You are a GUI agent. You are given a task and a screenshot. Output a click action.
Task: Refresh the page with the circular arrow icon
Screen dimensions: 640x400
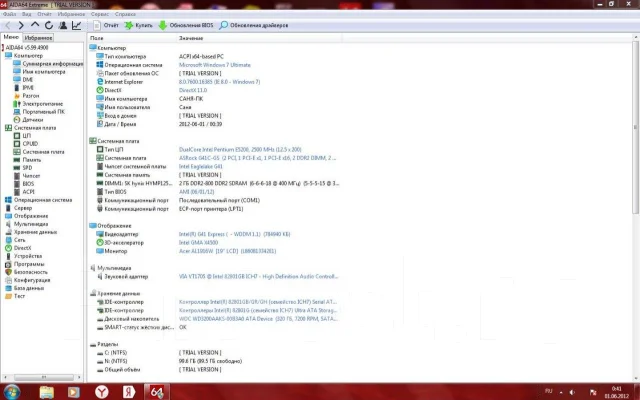point(49,25)
